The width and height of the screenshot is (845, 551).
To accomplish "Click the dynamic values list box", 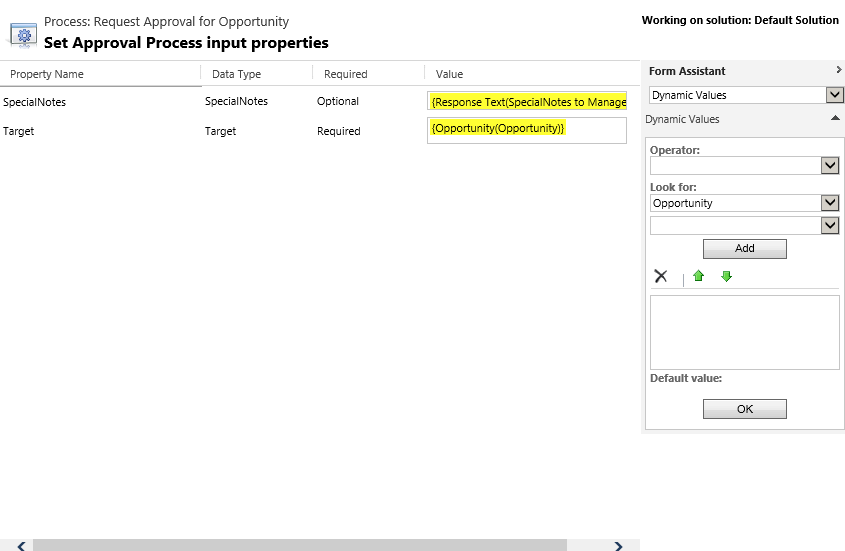I will 745,332.
